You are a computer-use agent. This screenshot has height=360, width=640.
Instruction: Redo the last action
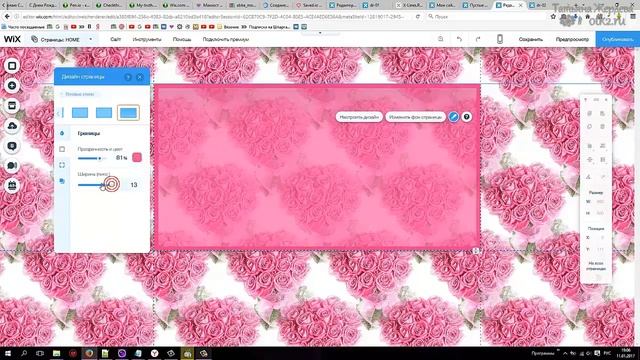(478, 39)
